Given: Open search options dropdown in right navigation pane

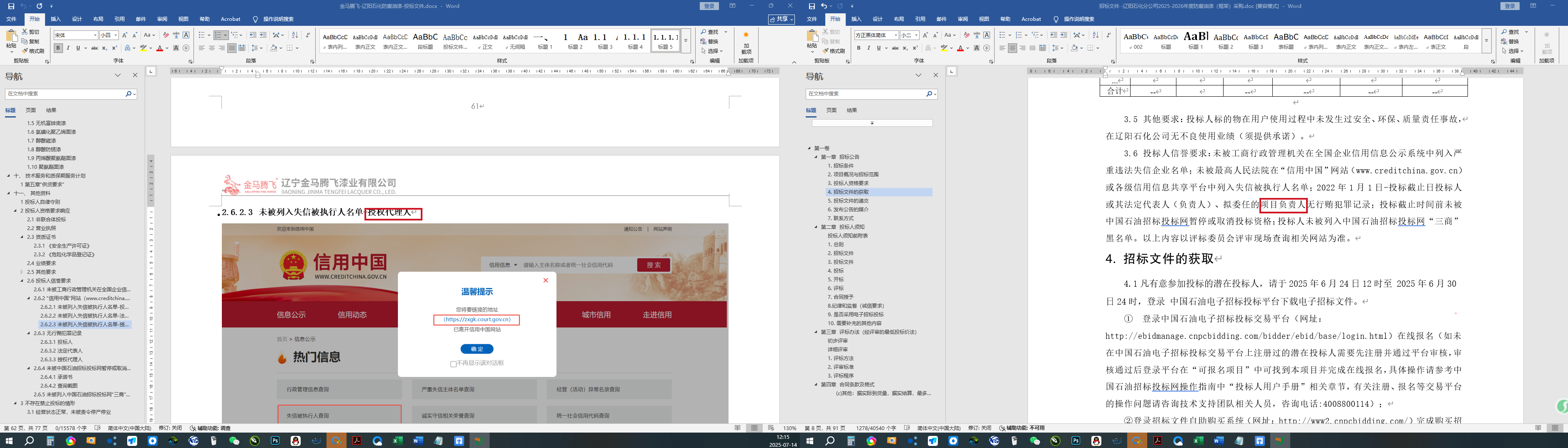Looking at the screenshot, I should [x=935, y=94].
